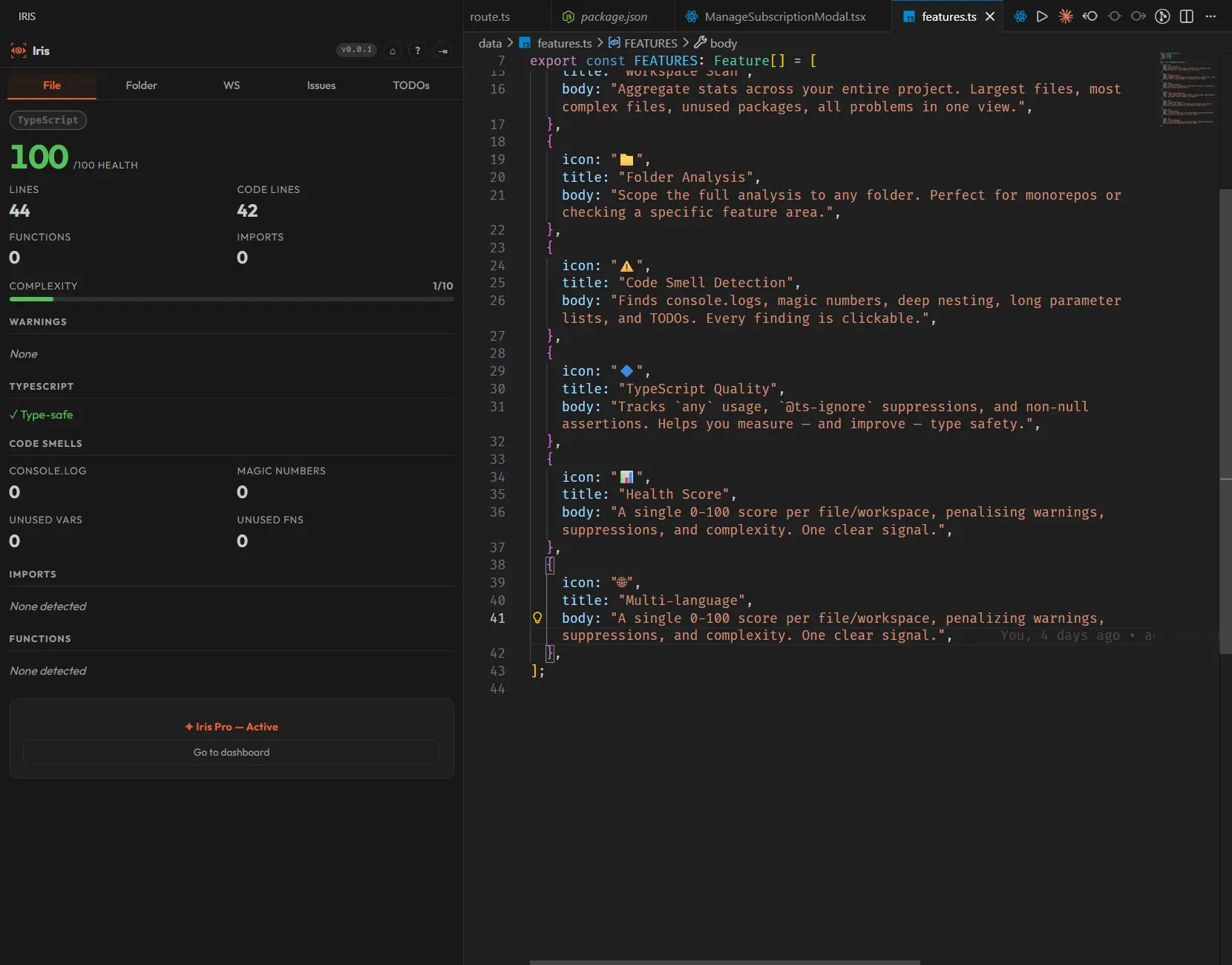
Task: Click the Go to dashboard button
Action: coord(231,752)
